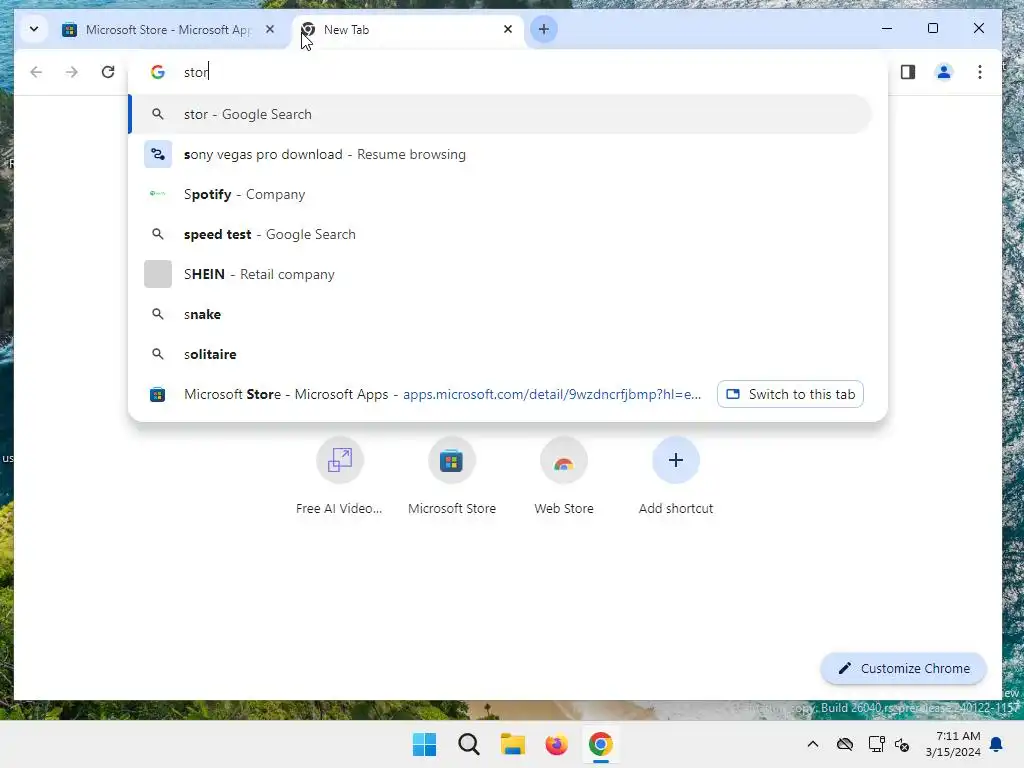Pick the 'speed test' search suggestion

tap(500, 234)
